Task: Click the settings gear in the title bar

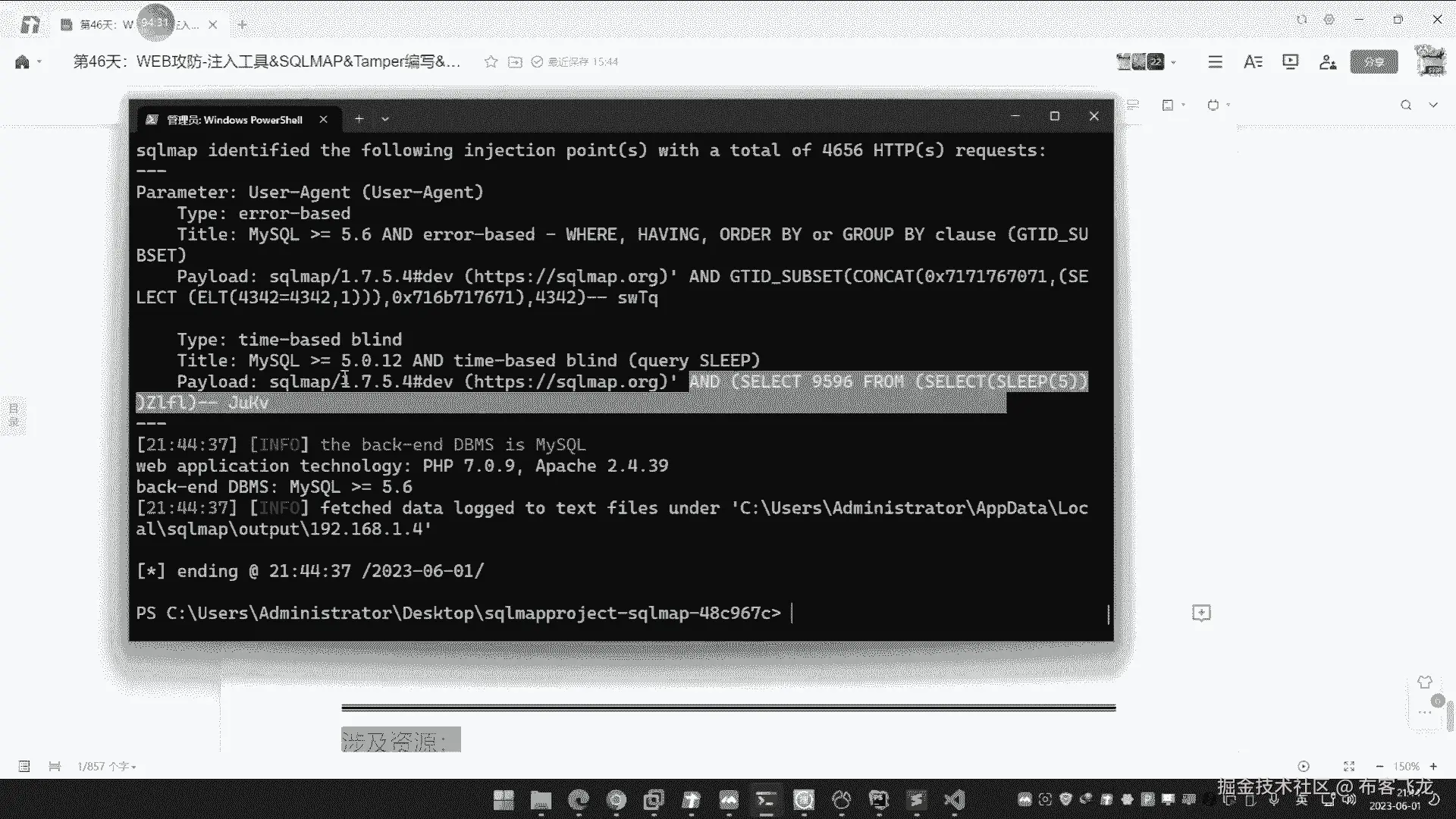Action: pos(1329,20)
